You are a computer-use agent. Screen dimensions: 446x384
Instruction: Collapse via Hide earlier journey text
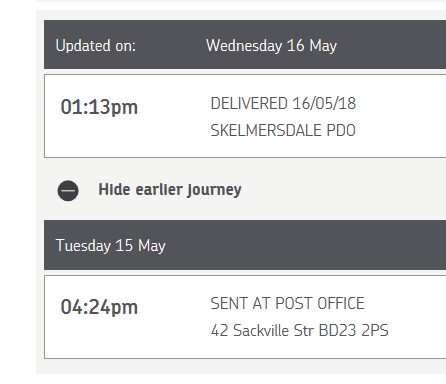click(x=170, y=190)
